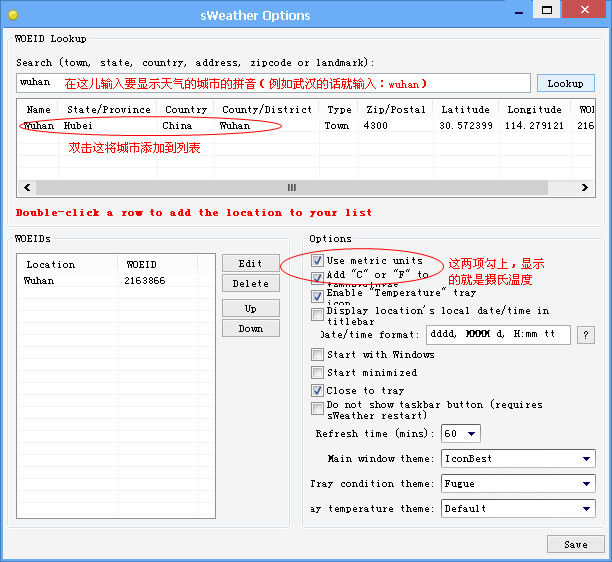Image resolution: width=612 pixels, height=562 pixels.
Task: Sort by Latitude column header
Action: pos(466,109)
